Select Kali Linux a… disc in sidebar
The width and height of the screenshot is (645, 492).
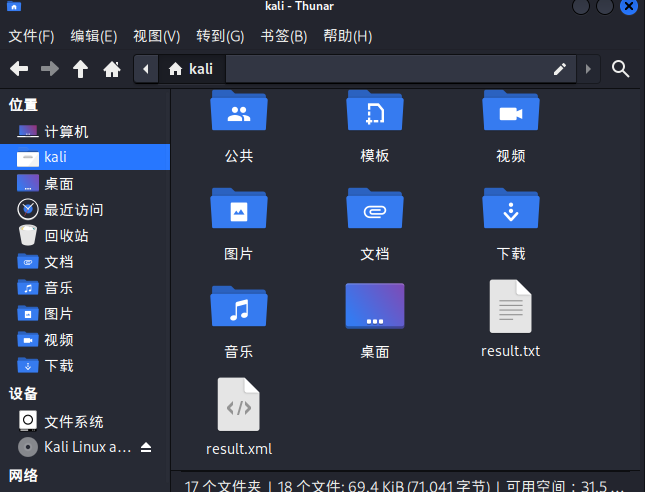74,447
